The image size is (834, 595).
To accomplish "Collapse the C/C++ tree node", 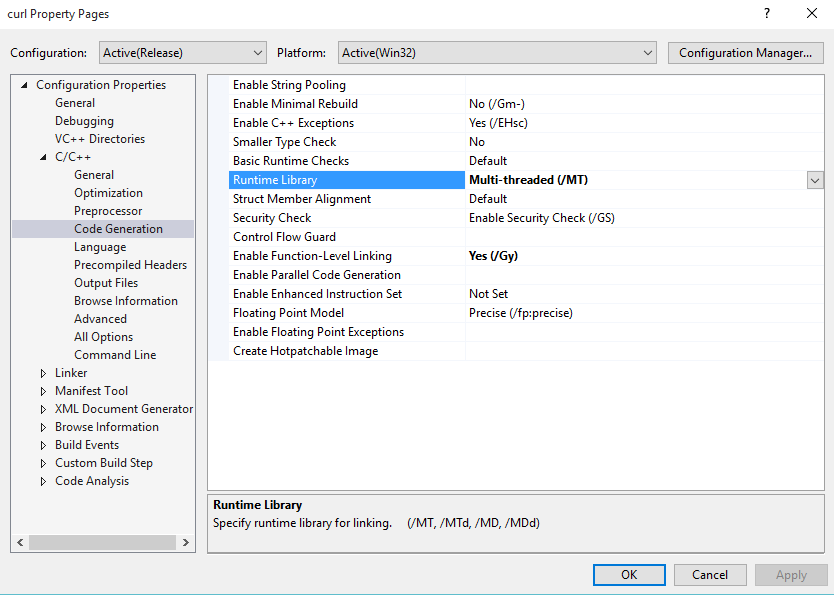I will (x=43, y=157).
